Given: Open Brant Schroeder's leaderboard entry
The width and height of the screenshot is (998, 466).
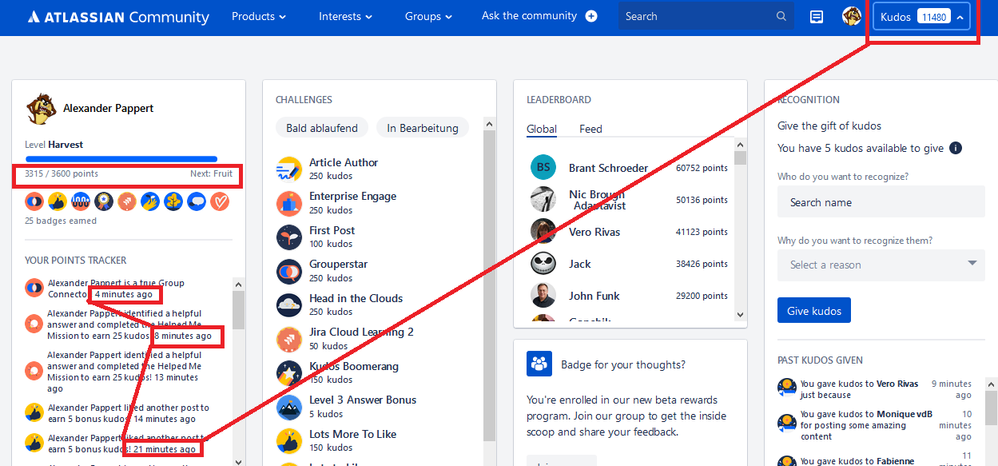Looking at the screenshot, I should click(x=629, y=168).
